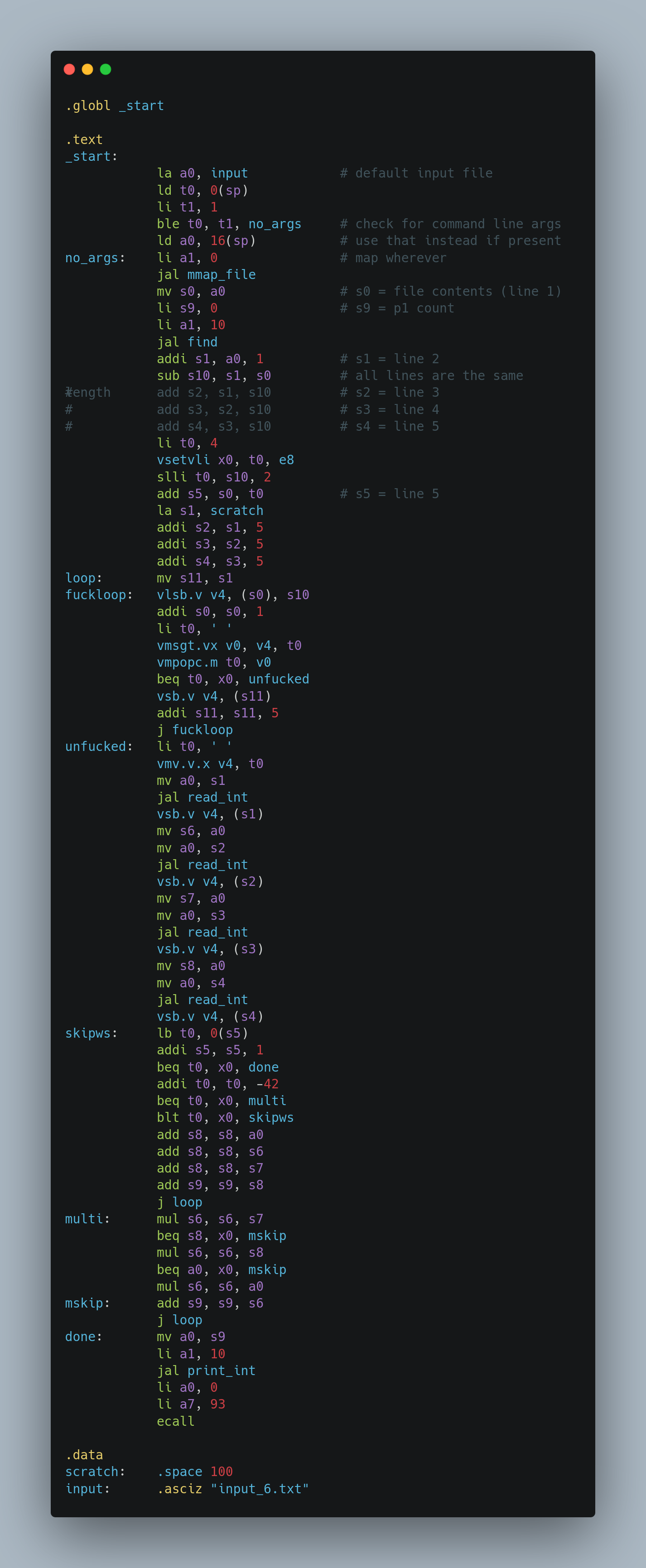Select the line "la s1, scratch"
The height and width of the screenshot is (1568, 646).
point(210,511)
